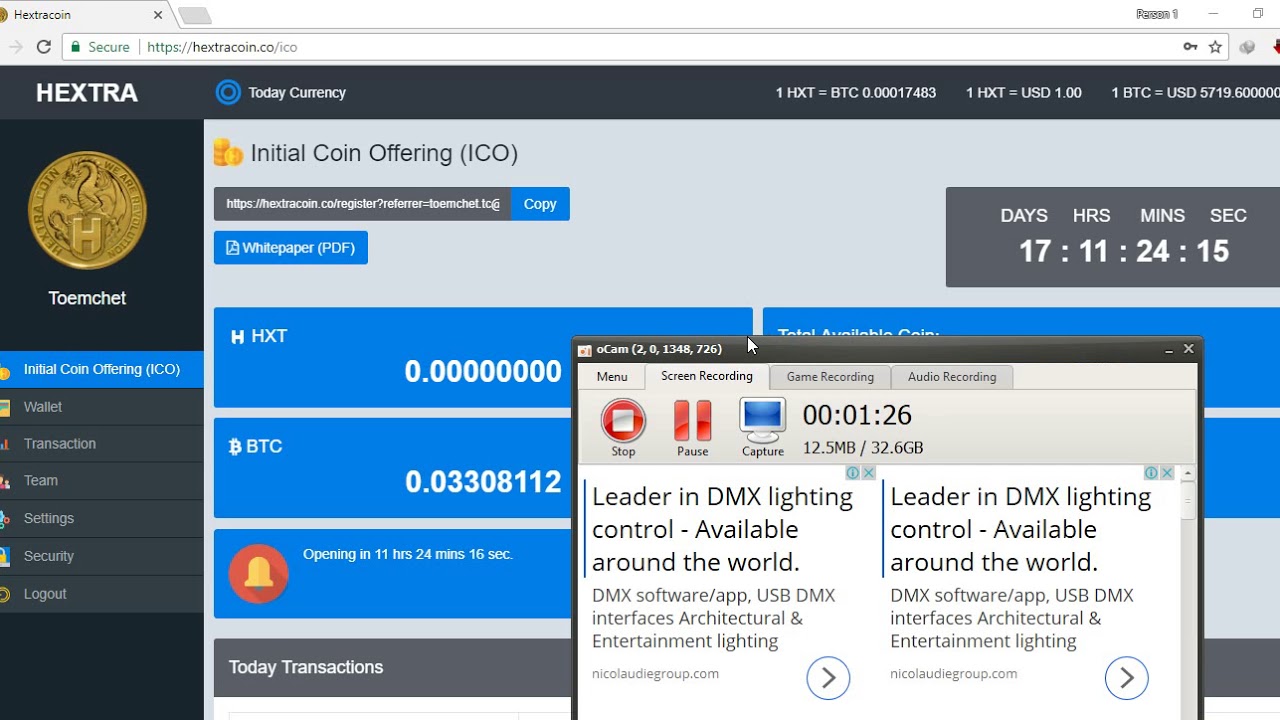Click the Person 1 profile button
Screen dimensions: 1280x720
1157,14
